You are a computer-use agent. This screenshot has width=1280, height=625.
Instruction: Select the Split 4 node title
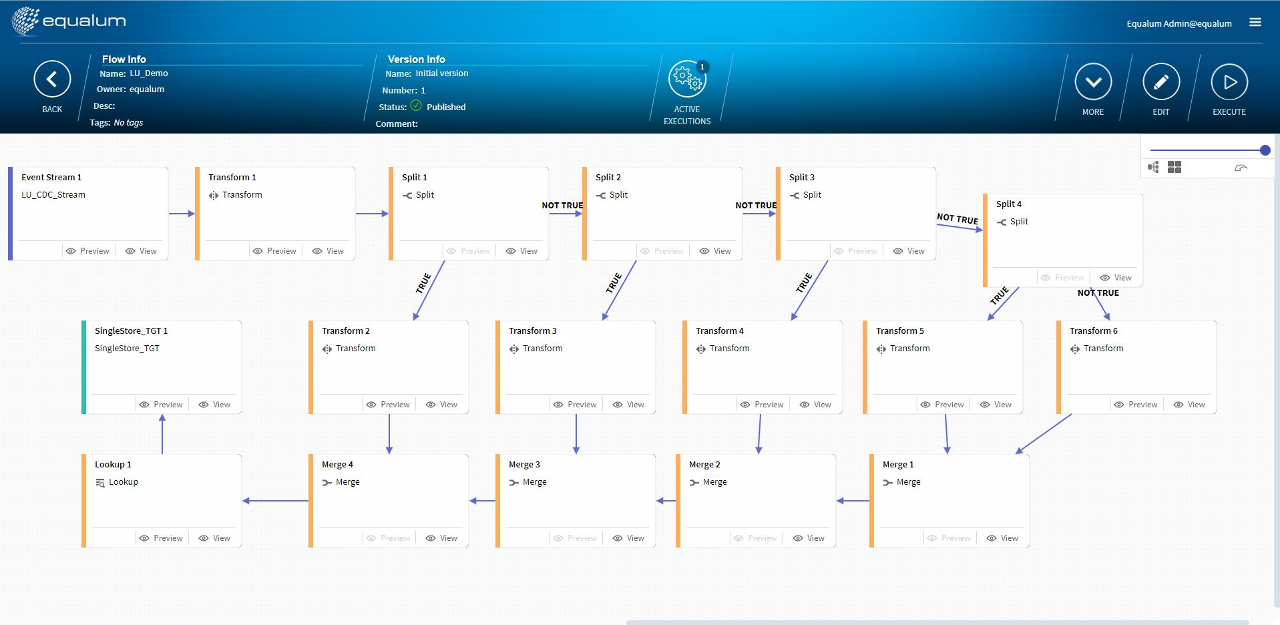pyautogui.click(x=1009, y=204)
